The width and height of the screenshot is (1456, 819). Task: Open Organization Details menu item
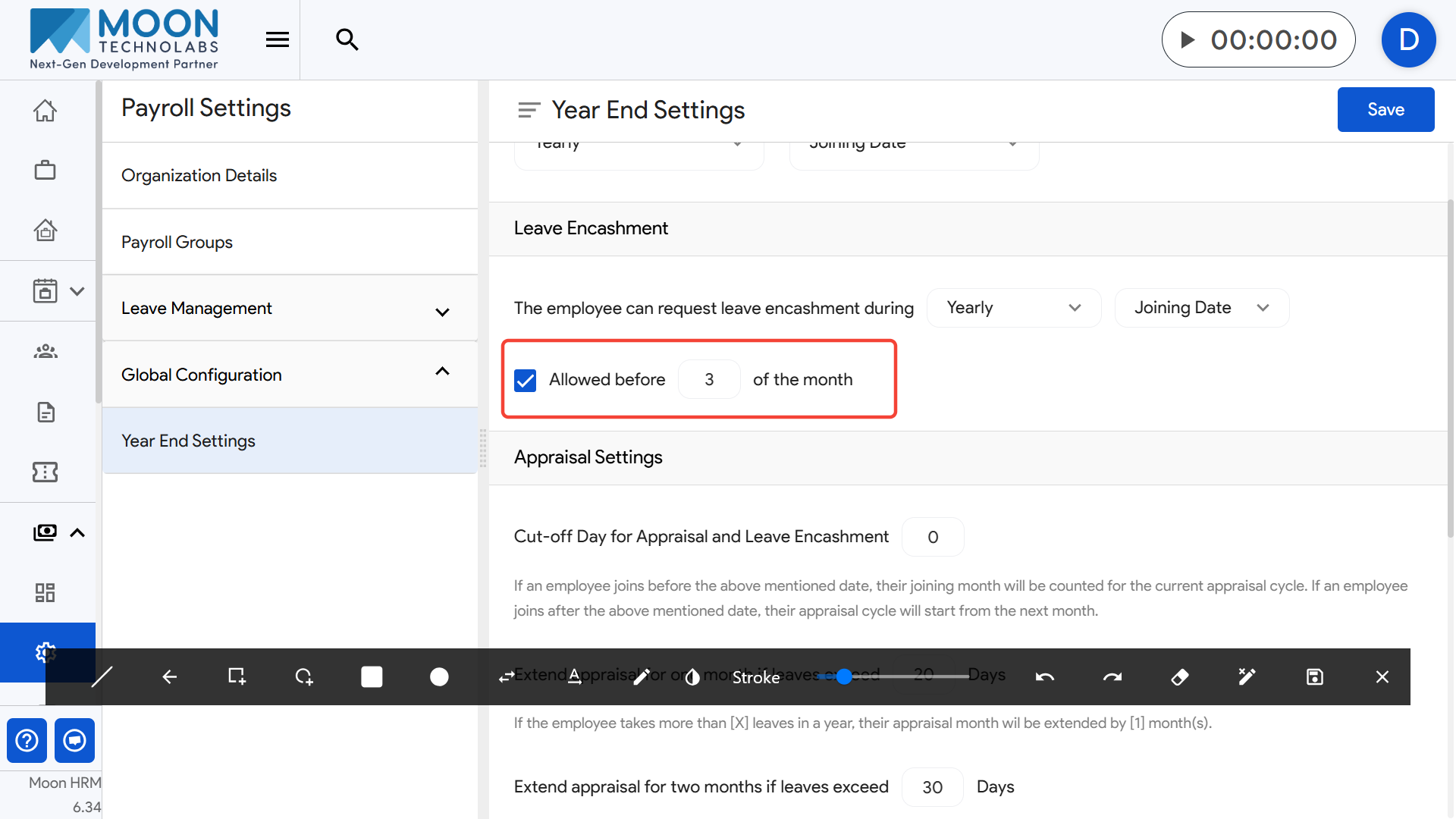tap(199, 175)
